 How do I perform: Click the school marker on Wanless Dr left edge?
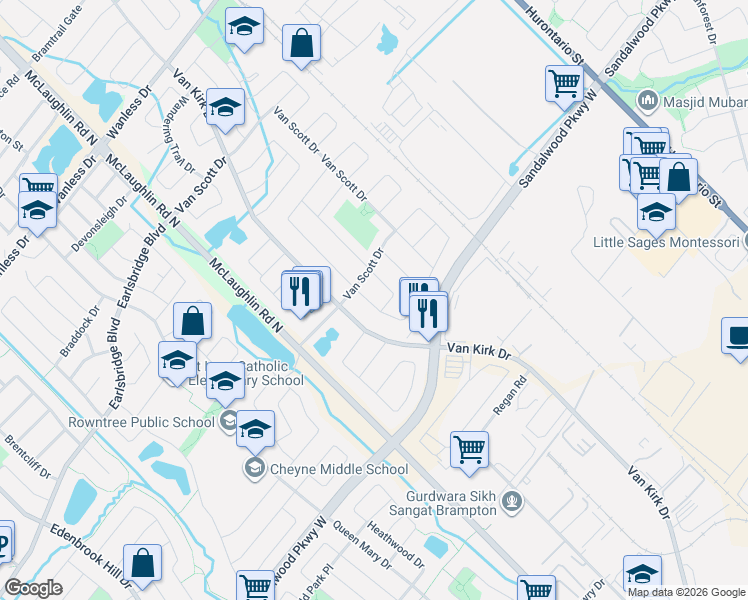[37, 211]
